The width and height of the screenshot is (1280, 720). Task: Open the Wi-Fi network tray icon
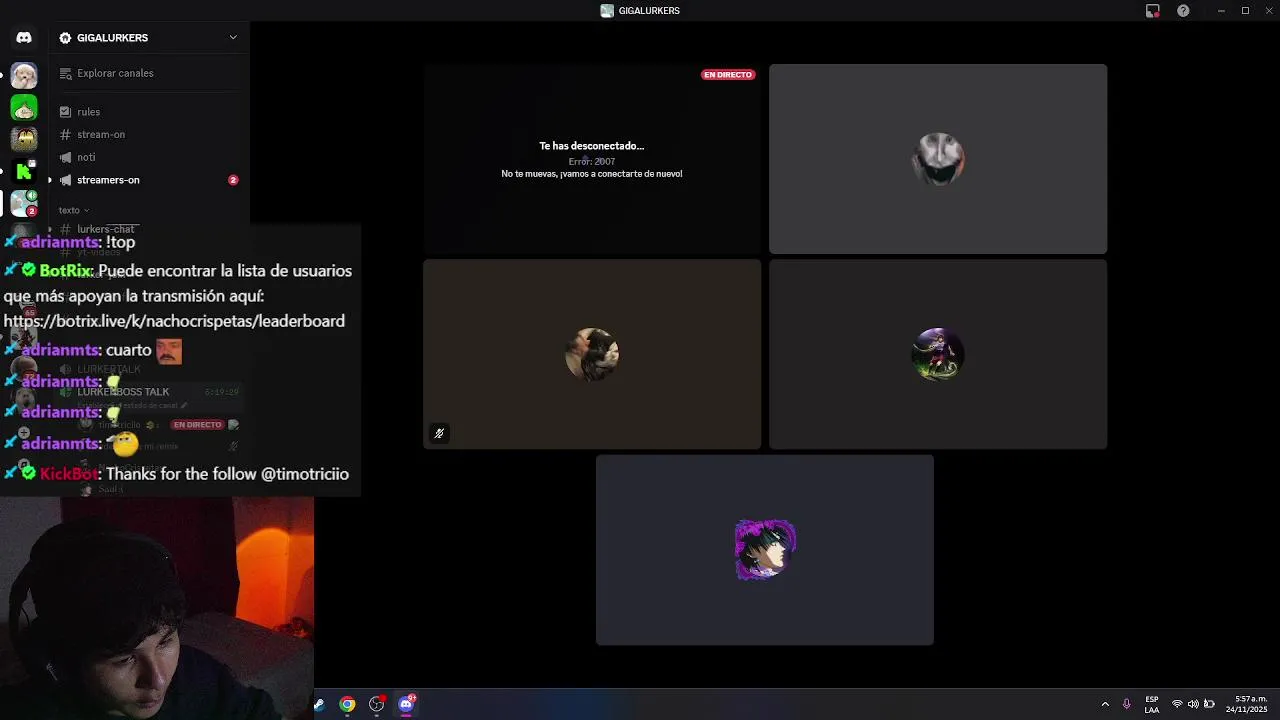point(1177,704)
